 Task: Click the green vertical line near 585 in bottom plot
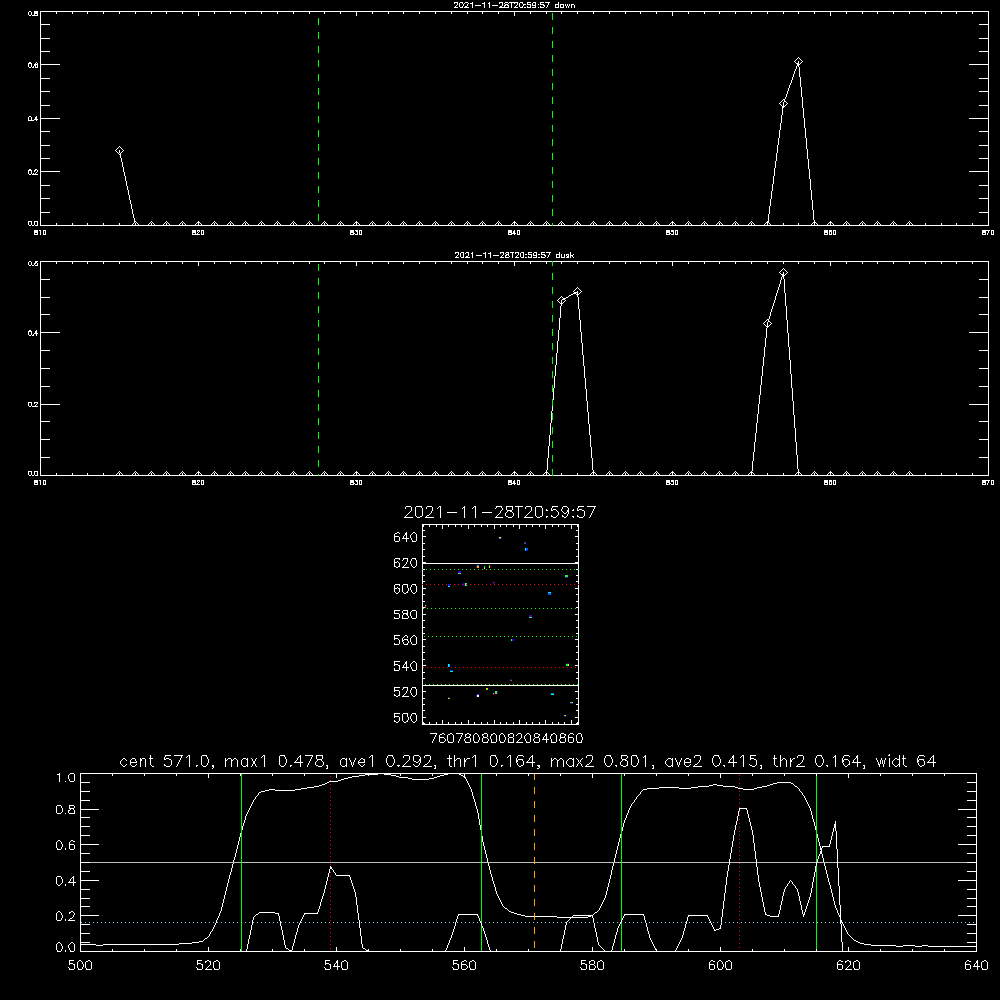(621, 861)
